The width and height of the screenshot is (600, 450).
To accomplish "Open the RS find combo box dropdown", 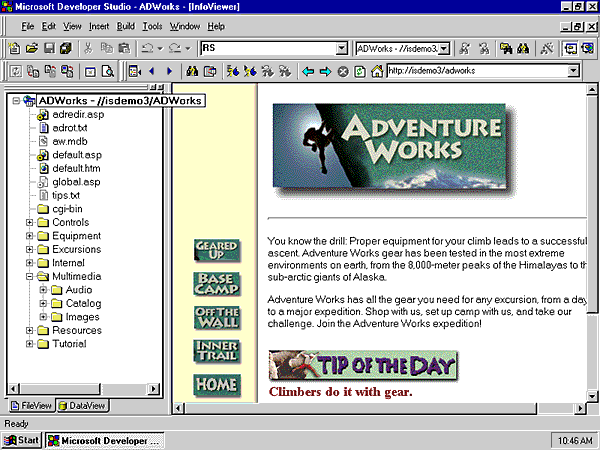I will (x=342, y=48).
